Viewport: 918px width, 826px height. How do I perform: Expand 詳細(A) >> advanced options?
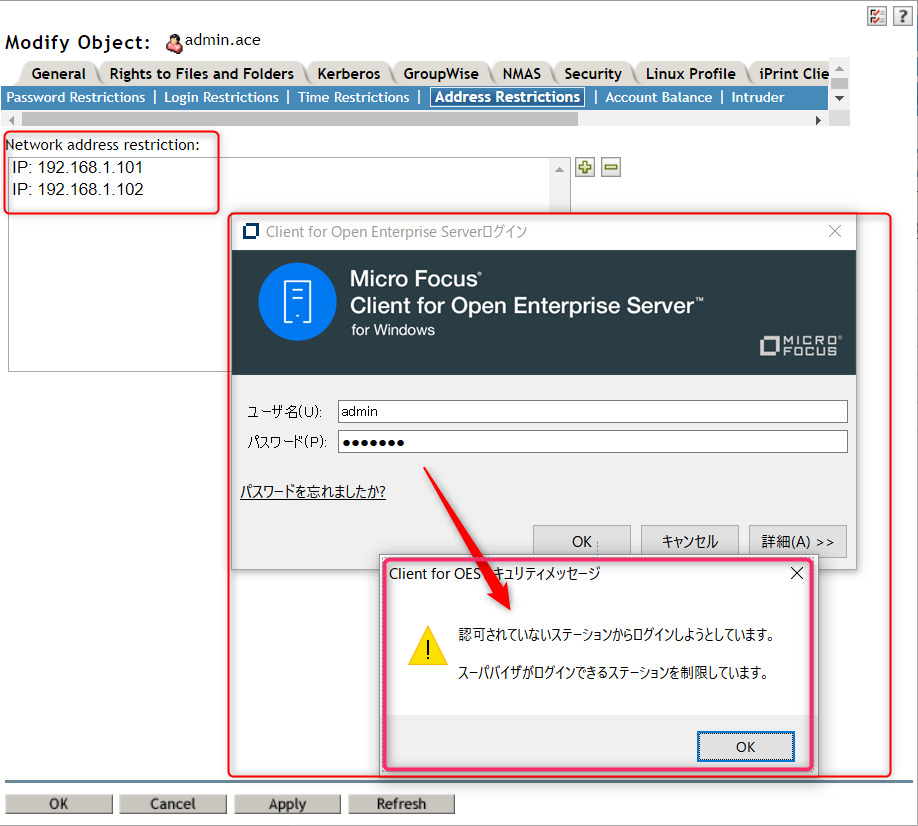[797, 541]
